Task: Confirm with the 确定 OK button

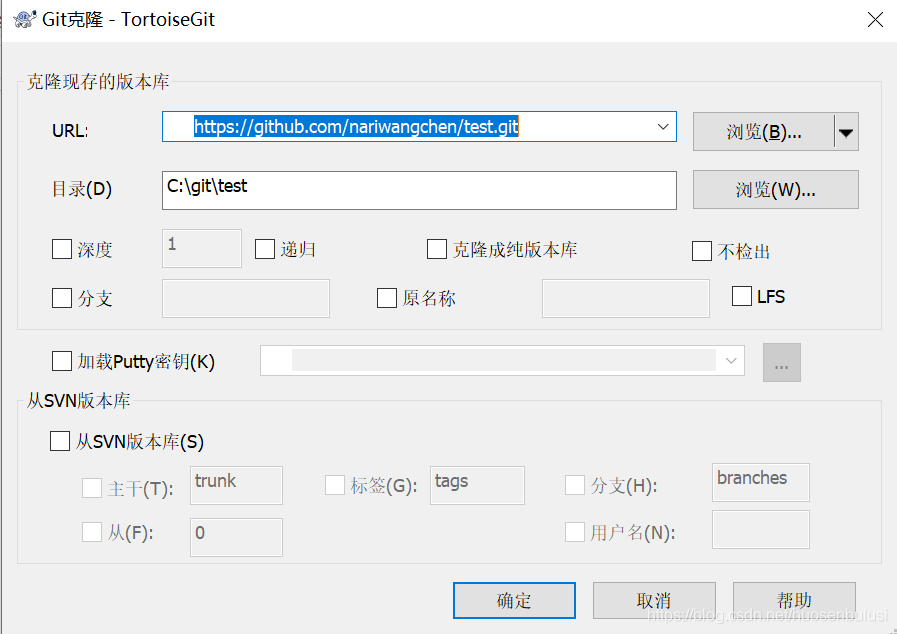Action: pyautogui.click(x=514, y=600)
